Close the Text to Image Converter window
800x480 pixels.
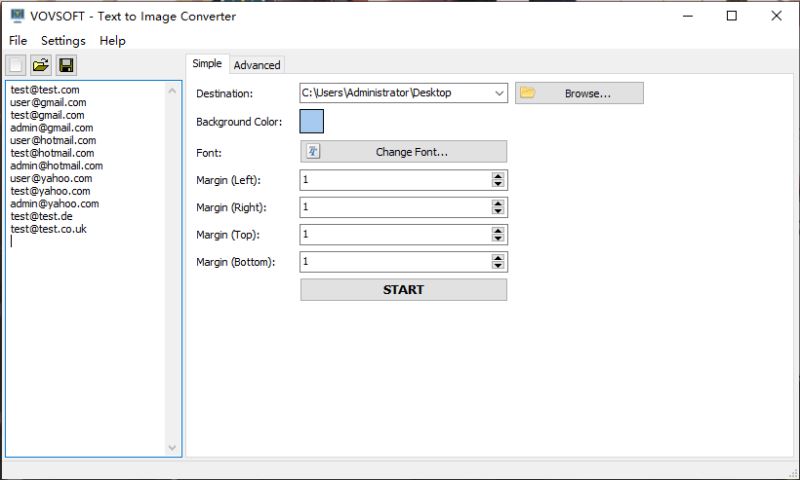(776, 16)
